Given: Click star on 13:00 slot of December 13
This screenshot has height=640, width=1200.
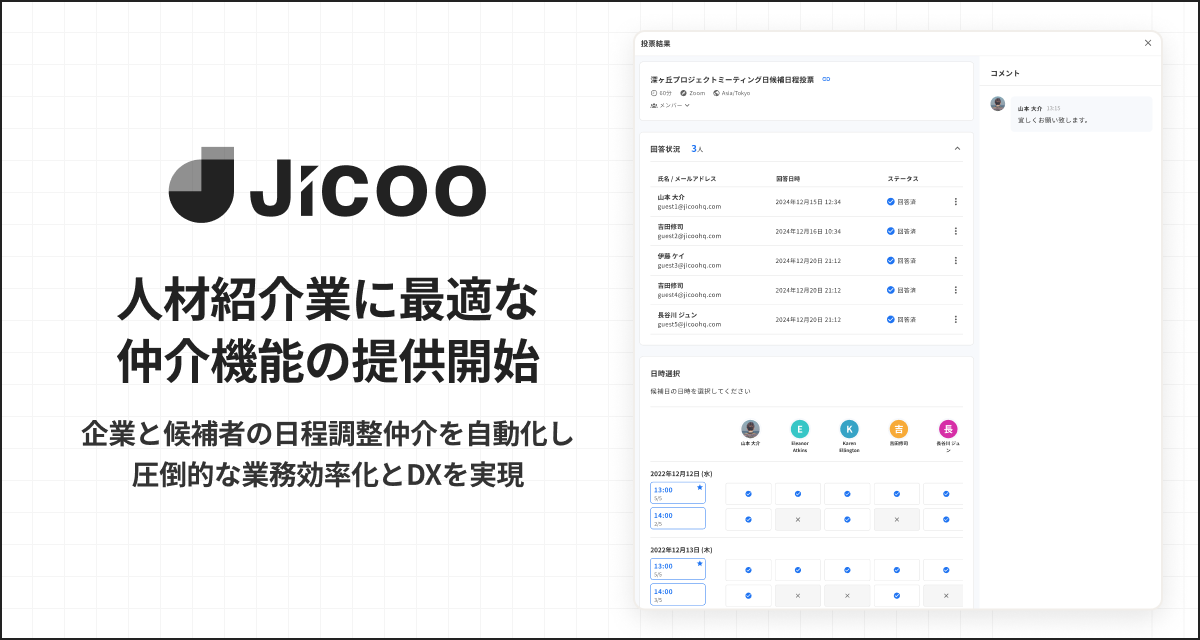Looking at the screenshot, I should click(699, 564).
